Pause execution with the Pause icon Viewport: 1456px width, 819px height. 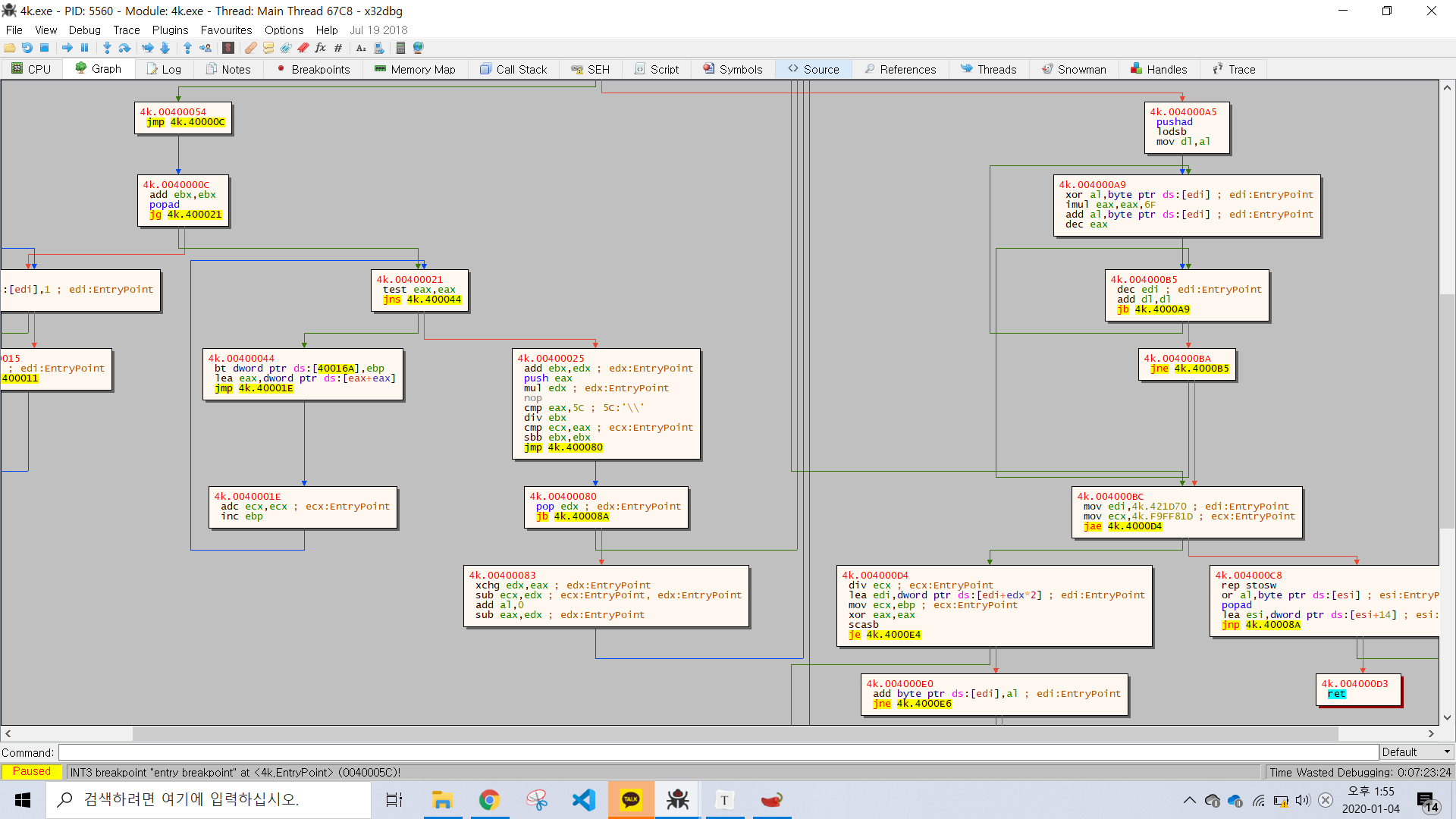84,48
